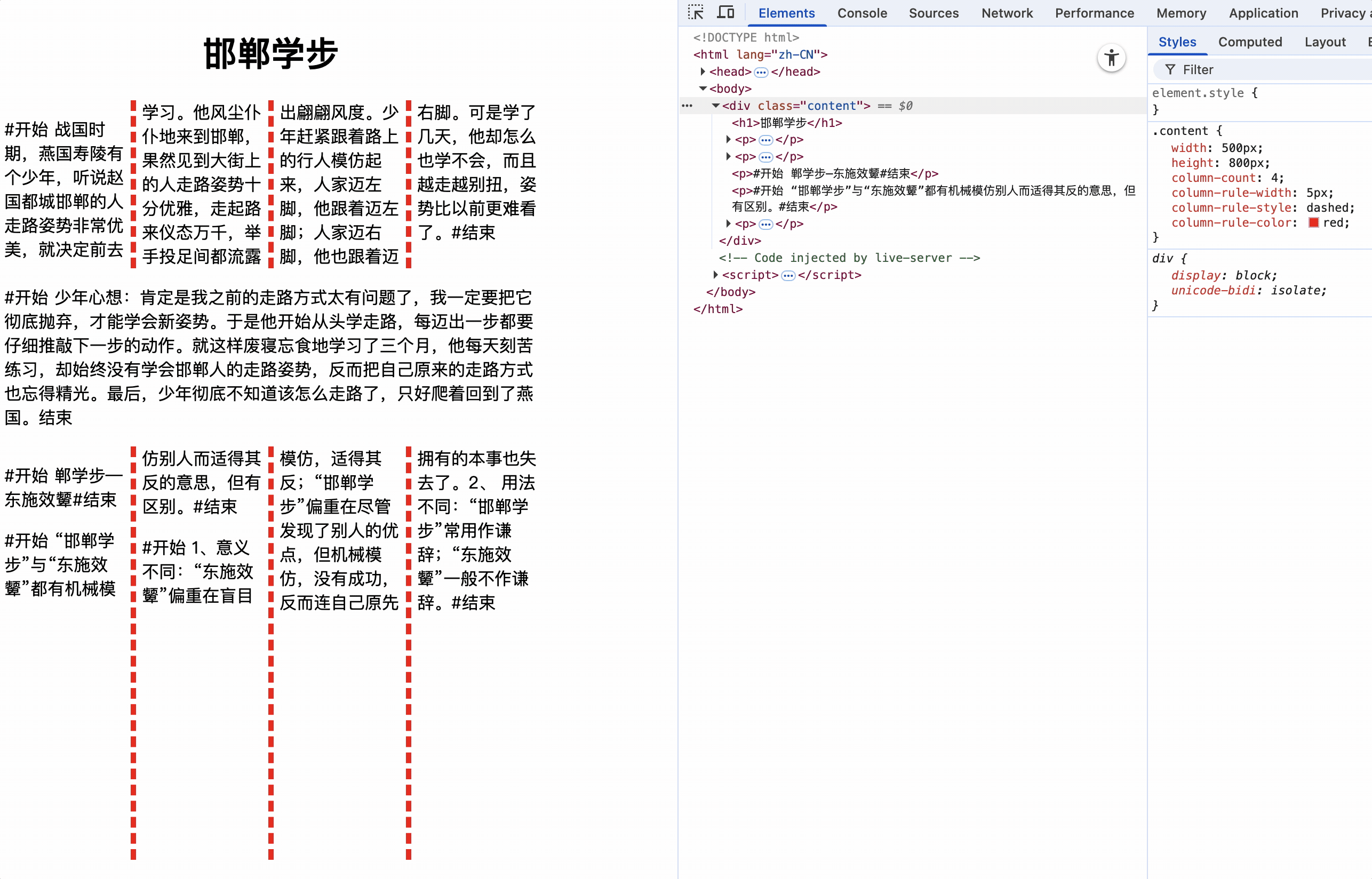Open the Layout pane tab
This screenshot has height=879, width=1372.
click(x=1325, y=42)
